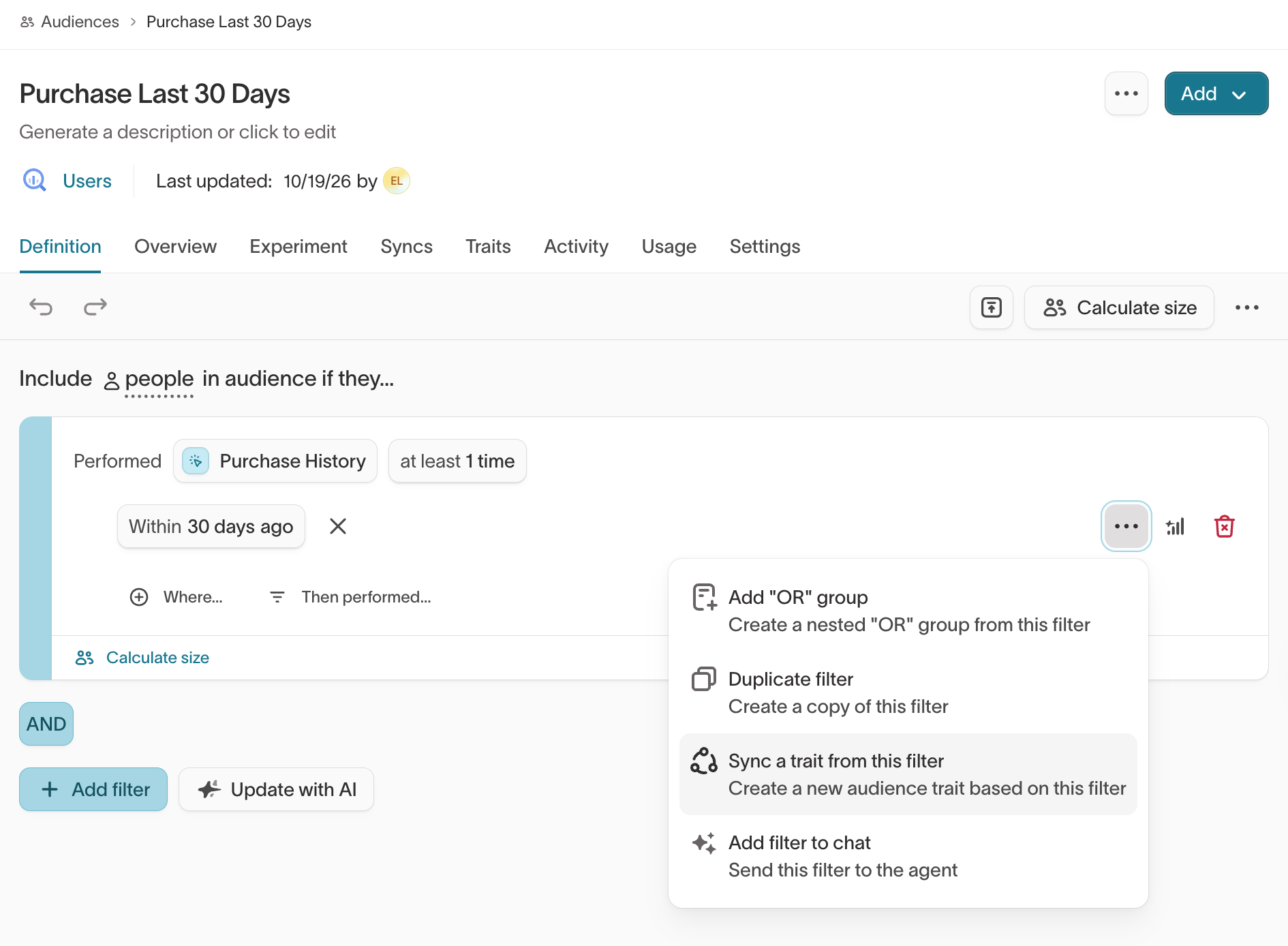This screenshot has height=946, width=1288.
Task: Click the undo arrow icon
Action: pos(41,307)
